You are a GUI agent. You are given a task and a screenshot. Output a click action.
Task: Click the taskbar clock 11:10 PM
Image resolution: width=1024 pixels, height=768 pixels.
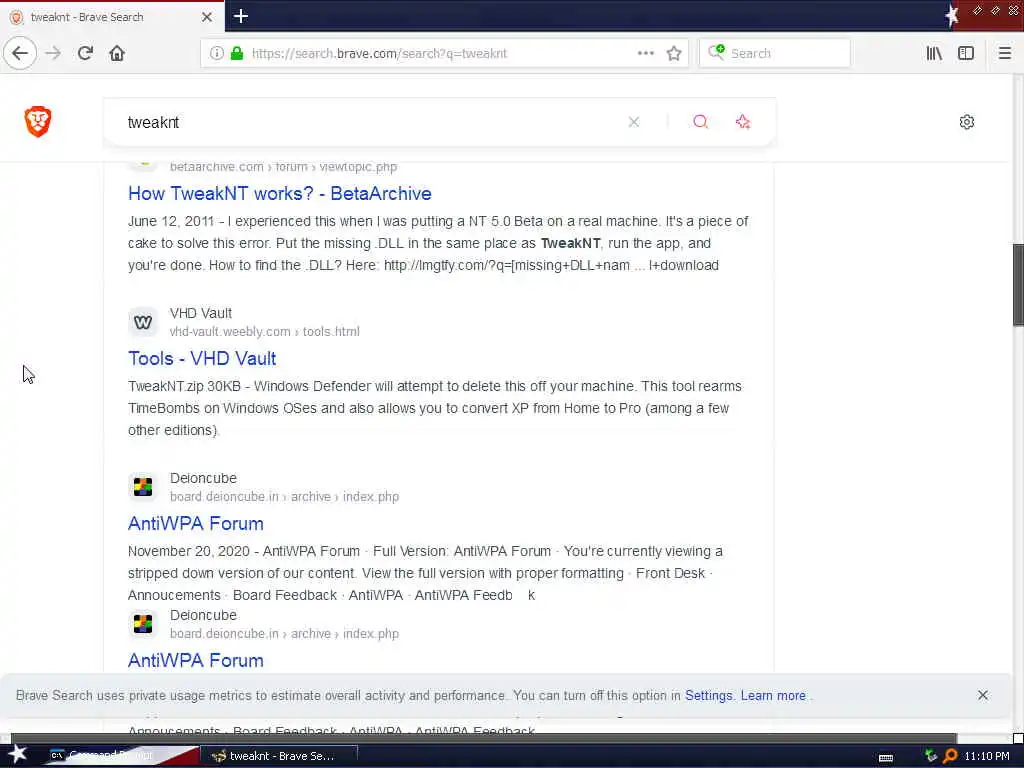point(987,756)
